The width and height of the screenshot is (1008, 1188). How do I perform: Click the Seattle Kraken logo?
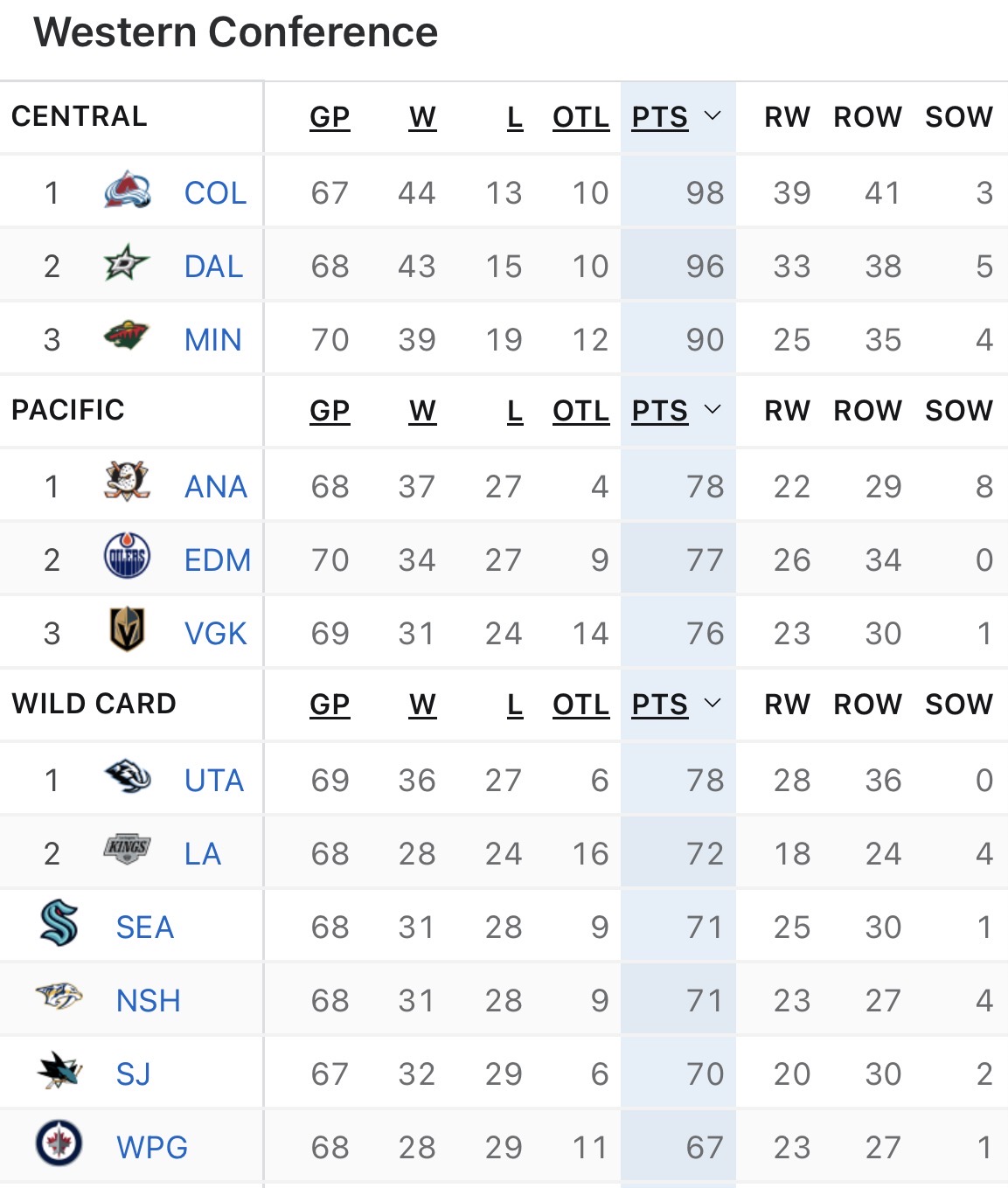(x=59, y=924)
